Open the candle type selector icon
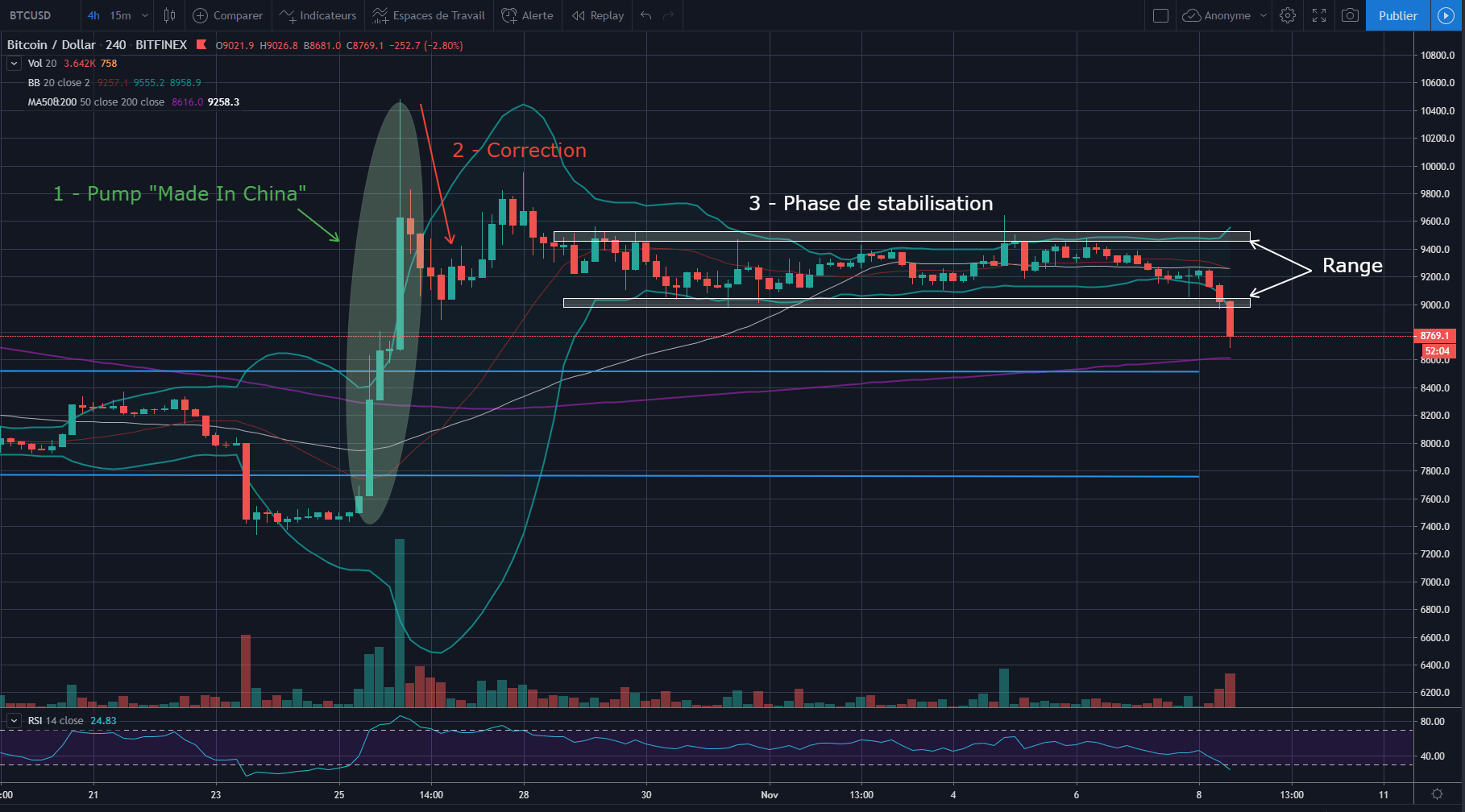This screenshot has width=1465, height=812. tap(169, 15)
